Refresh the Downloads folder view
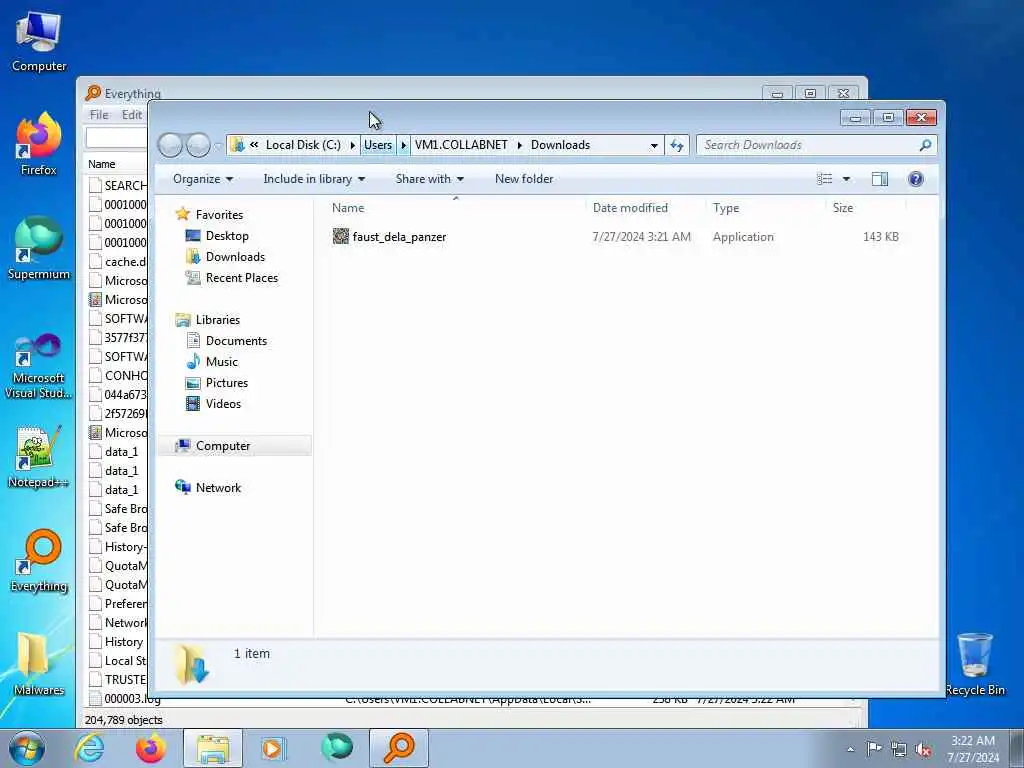The width and height of the screenshot is (1024, 768). pyautogui.click(x=677, y=145)
